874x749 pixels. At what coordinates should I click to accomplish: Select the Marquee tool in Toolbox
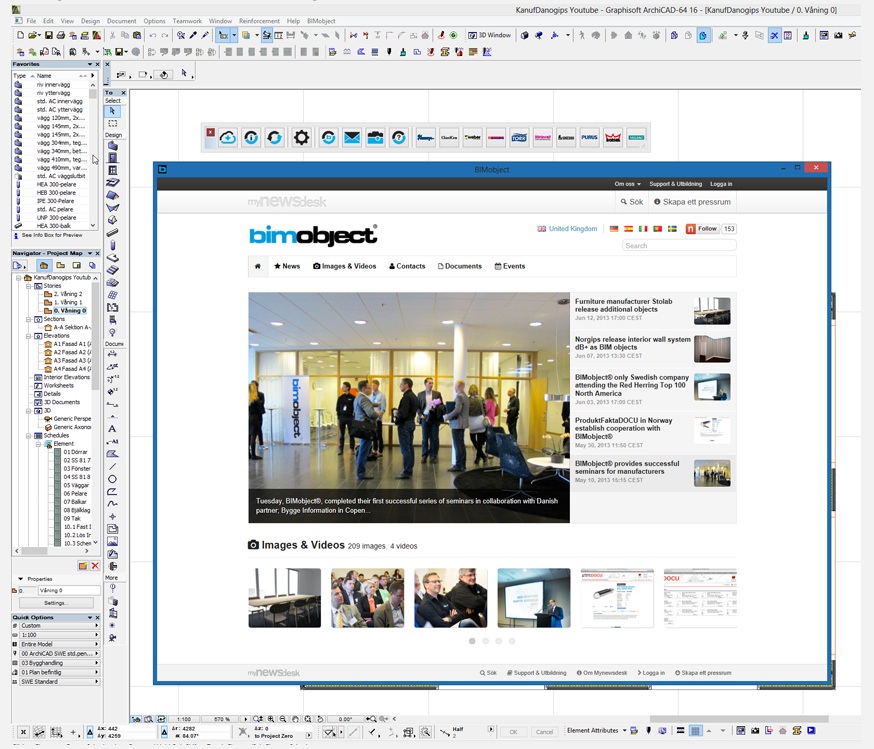[x=113, y=123]
